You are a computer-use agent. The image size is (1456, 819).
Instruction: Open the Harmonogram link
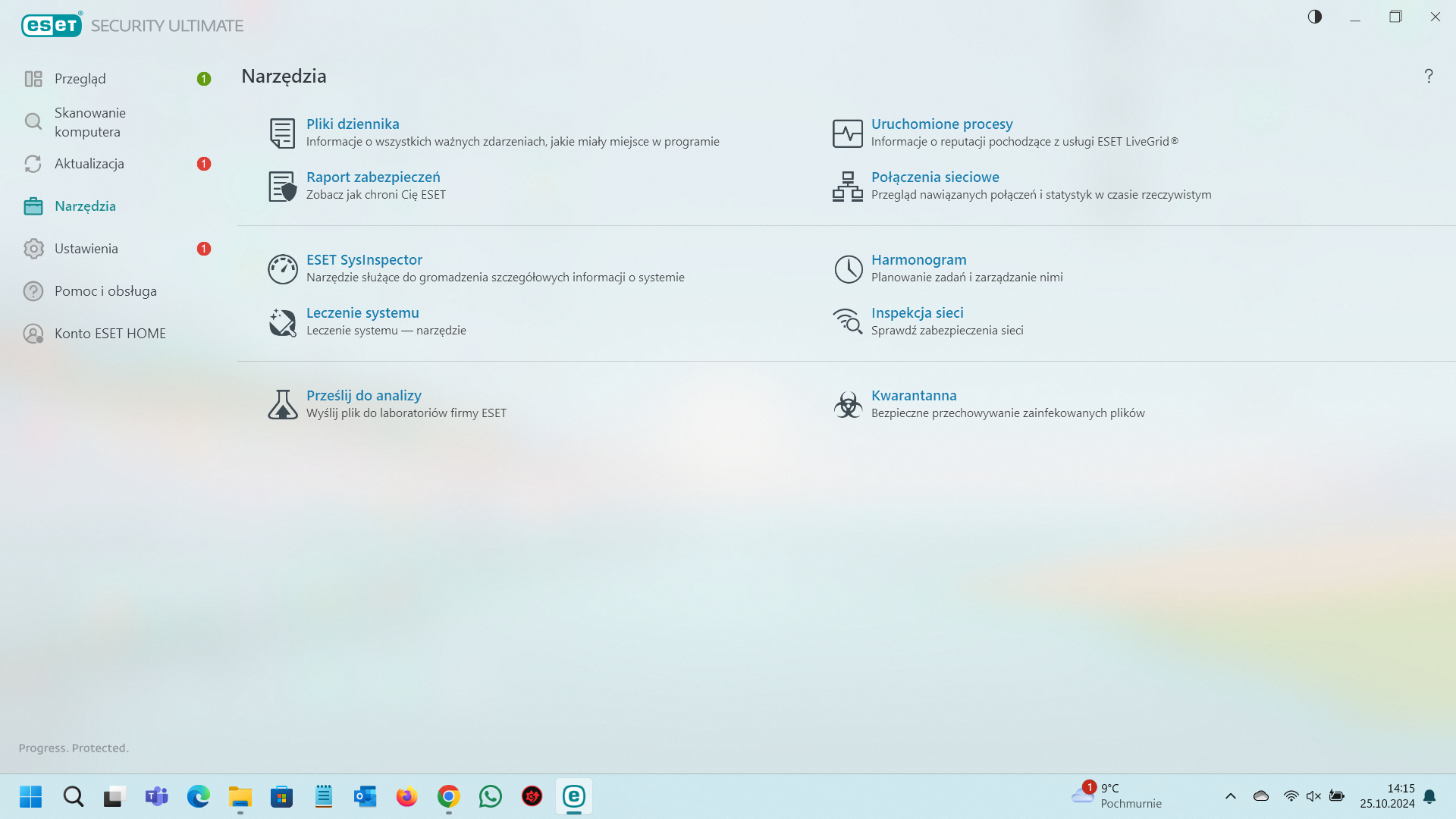(x=919, y=259)
